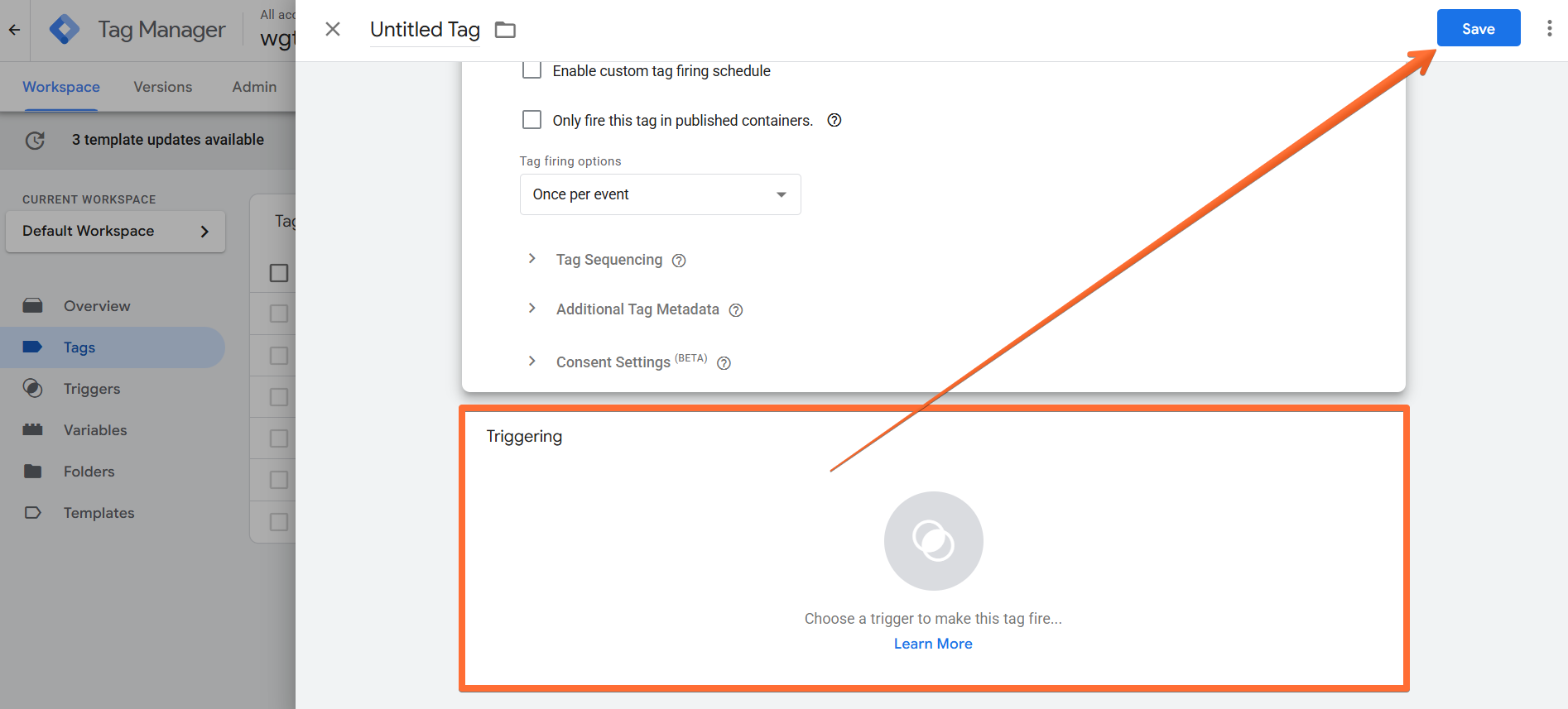Edit the Untitled Tag name field
This screenshot has width=1568, height=709.
click(425, 30)
